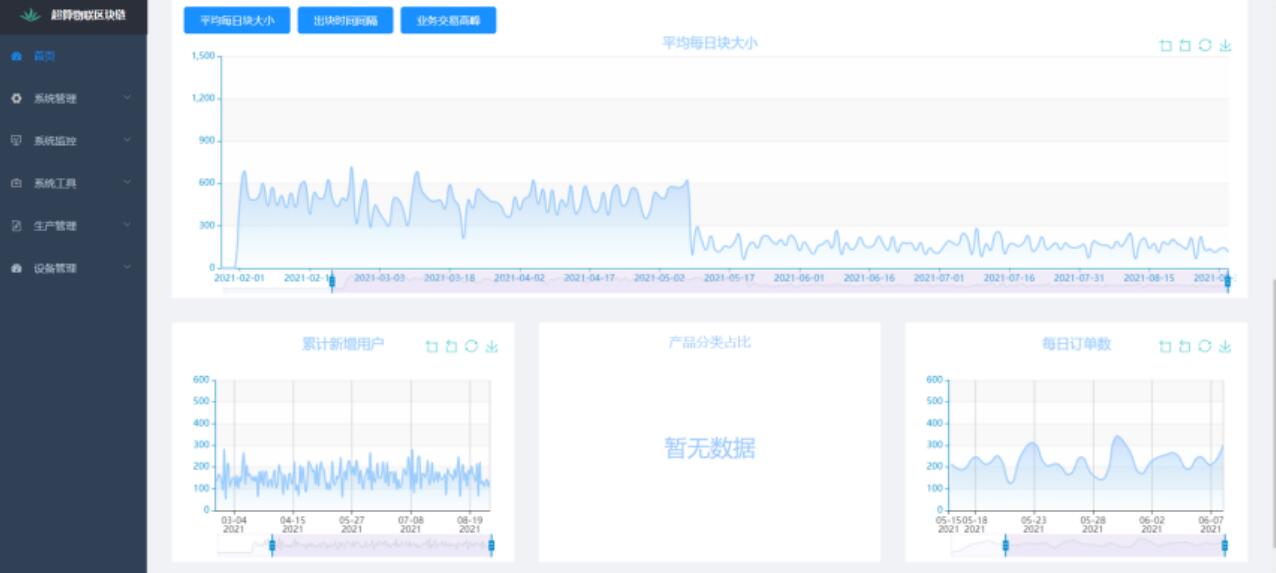Show the 业务交易高峰 chart

[x=448, y=21]
